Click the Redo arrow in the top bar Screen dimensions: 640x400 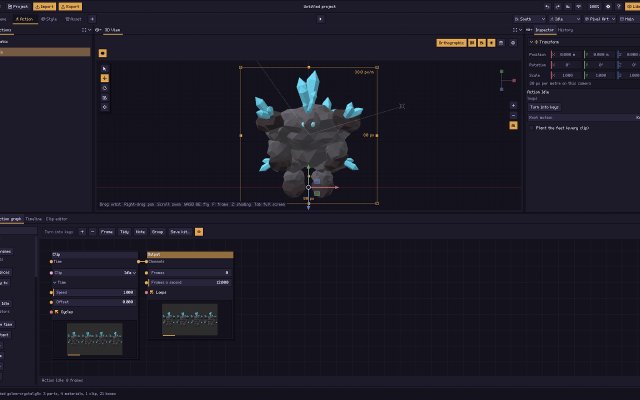click(558, 7)
